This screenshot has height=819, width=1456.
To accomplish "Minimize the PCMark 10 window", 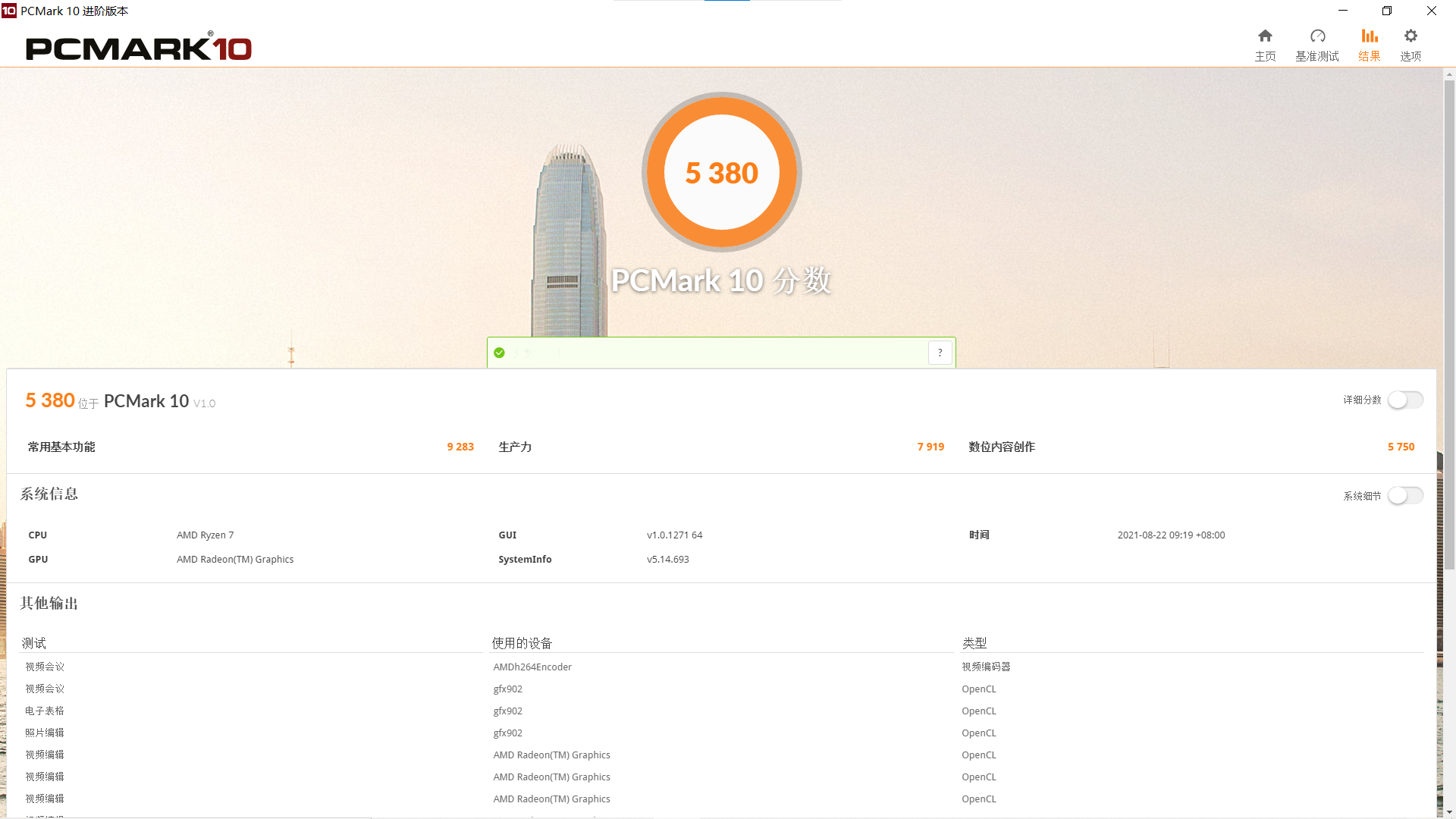I will tap(1343, 11).
